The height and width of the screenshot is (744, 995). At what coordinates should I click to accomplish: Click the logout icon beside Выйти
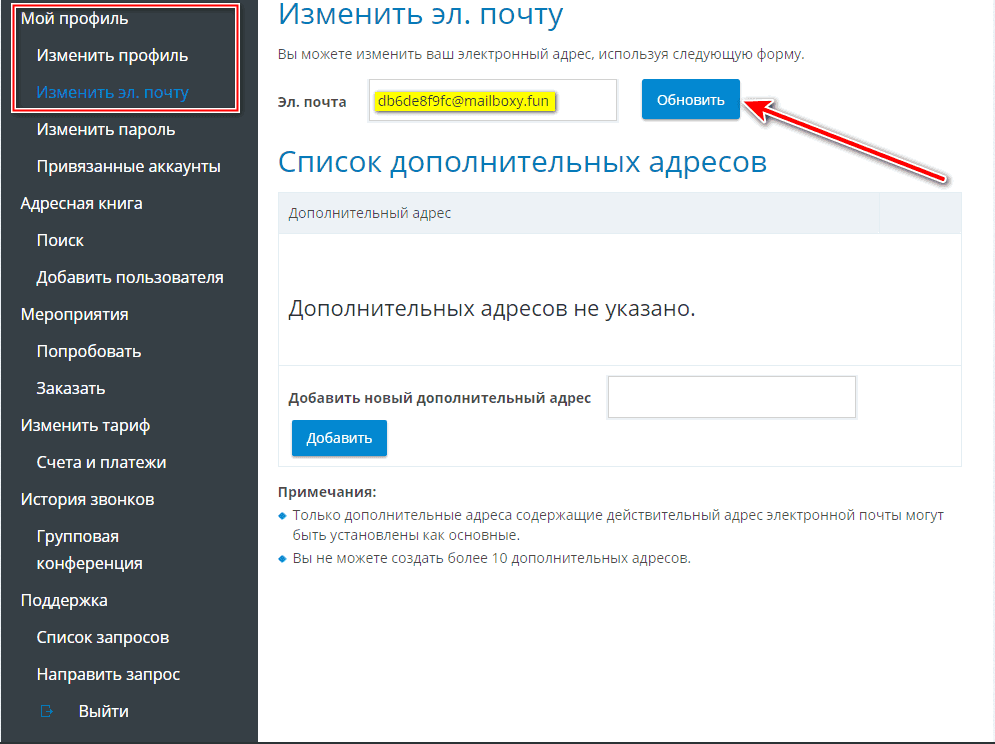pyautogui.click(x=47, y=711)
